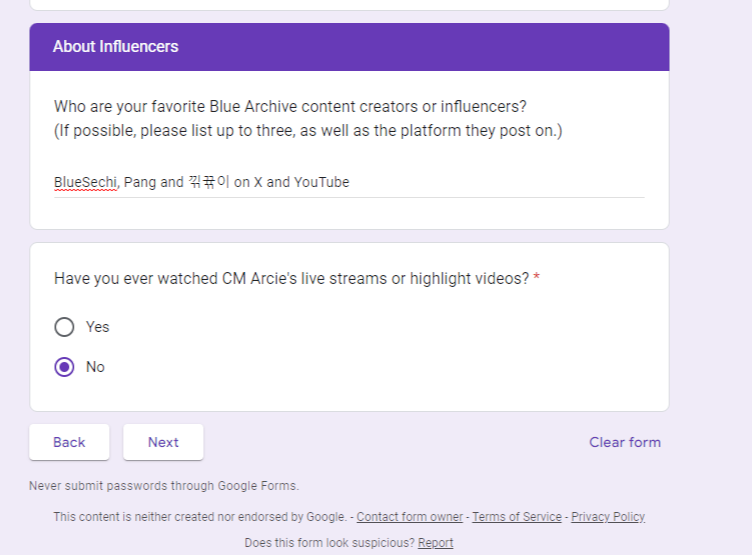Screen dimensions: 752x555
Task: Open the Contact form owner link
Action: [x=410, y=517]
